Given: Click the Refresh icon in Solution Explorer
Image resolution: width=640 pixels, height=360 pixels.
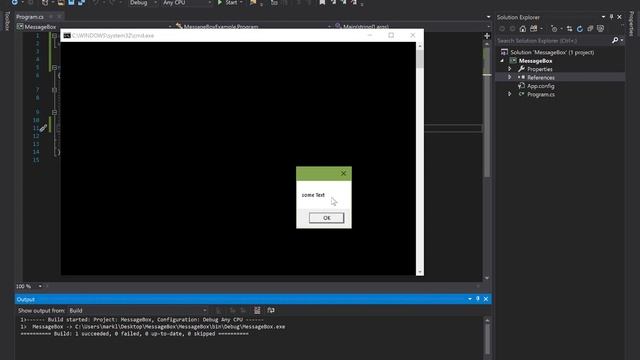Looking at the screenshot, I should pos(580,29).
